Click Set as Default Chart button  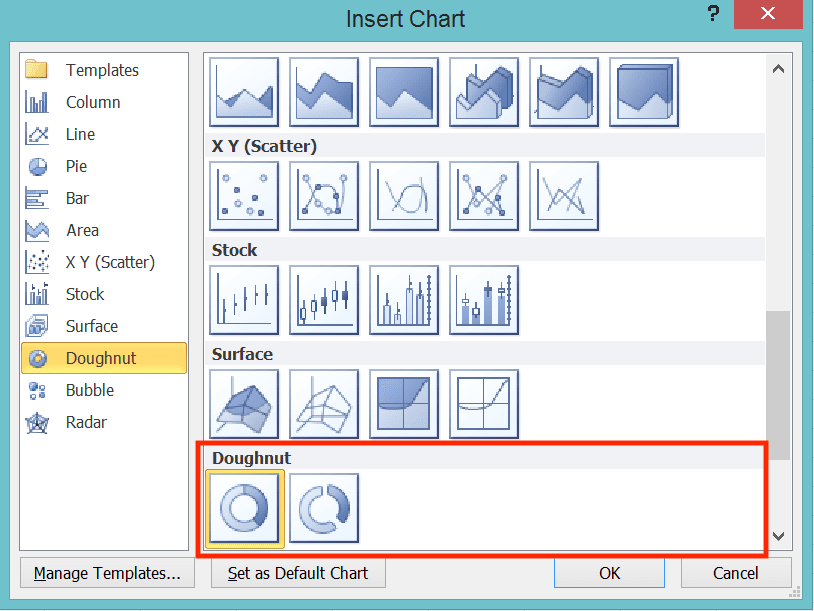tap(298, 573)
